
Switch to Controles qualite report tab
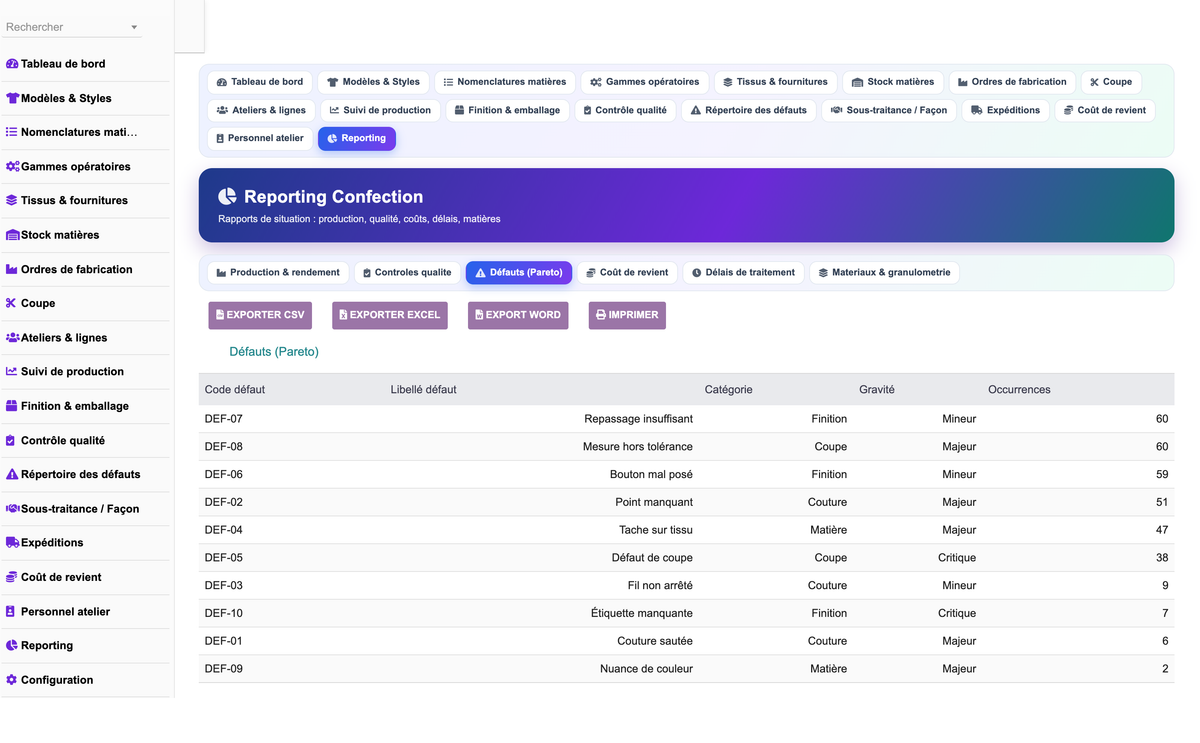pos(407,272)
